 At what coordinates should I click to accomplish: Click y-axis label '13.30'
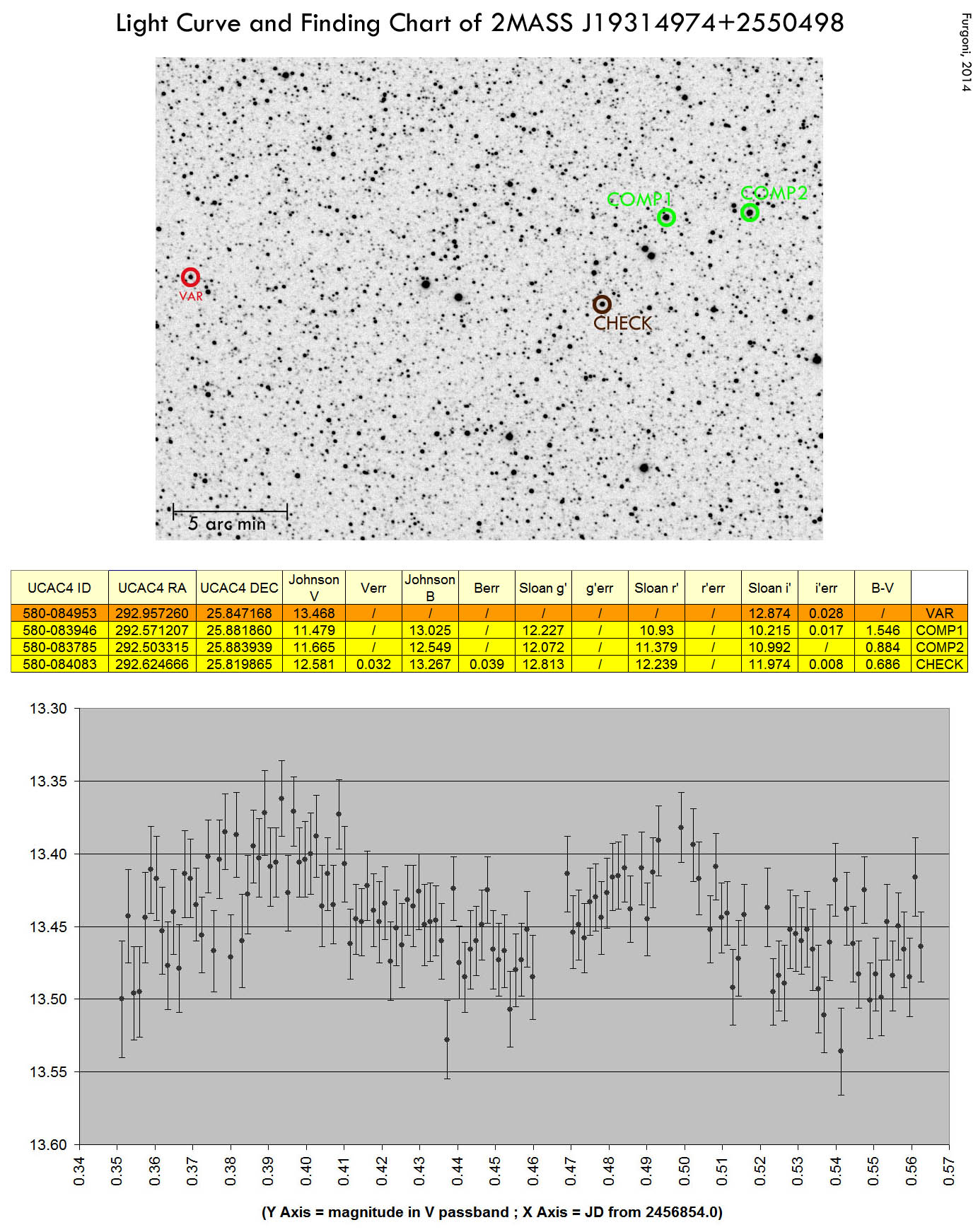tap(48, 709)
